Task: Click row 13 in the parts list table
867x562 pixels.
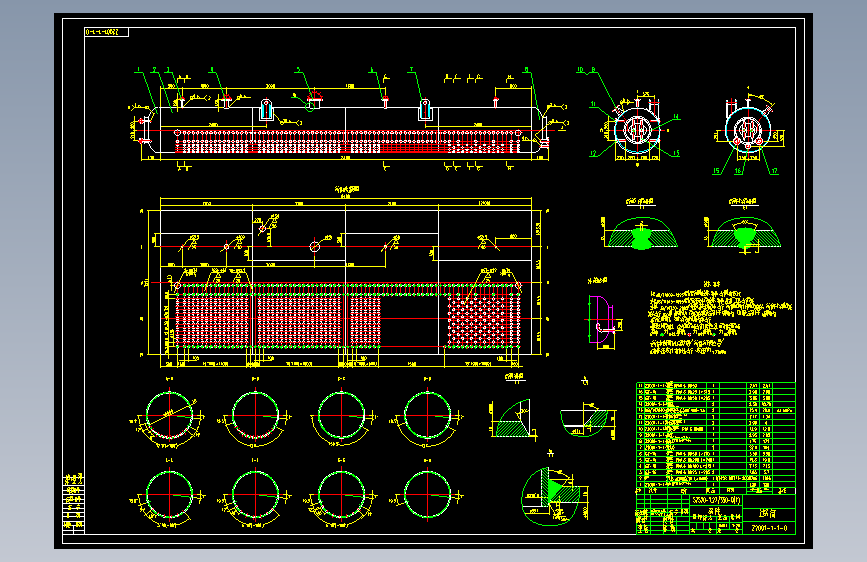Action: click(715, 410)
